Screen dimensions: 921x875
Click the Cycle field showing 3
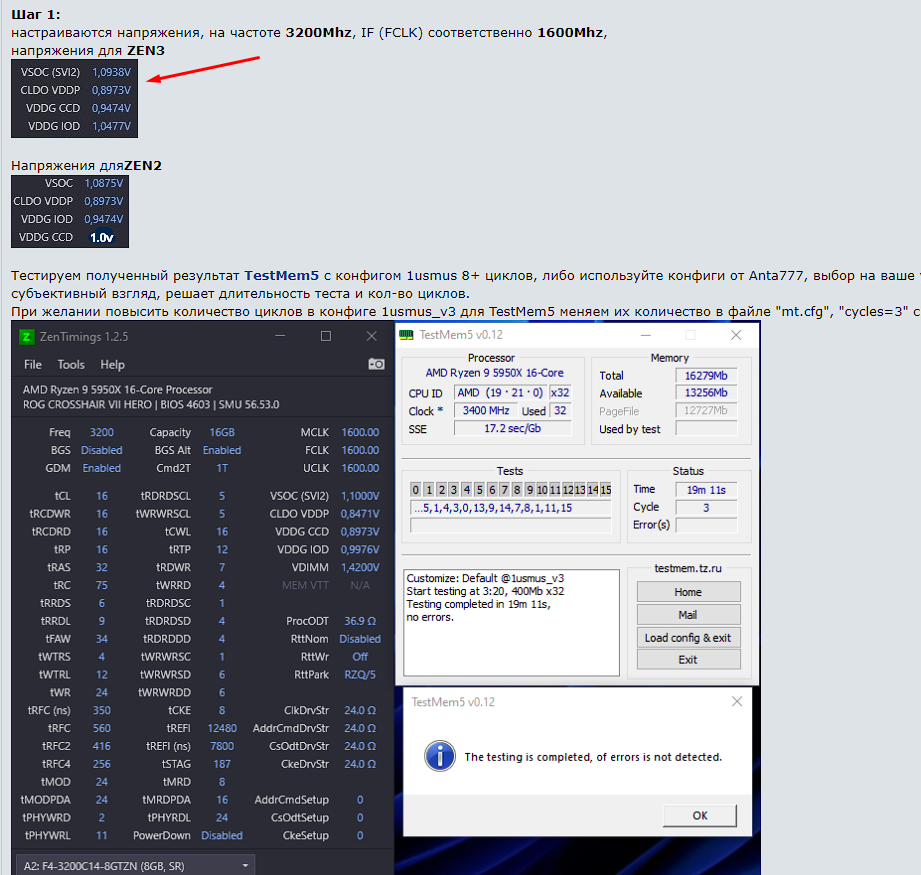click(706, 507)
